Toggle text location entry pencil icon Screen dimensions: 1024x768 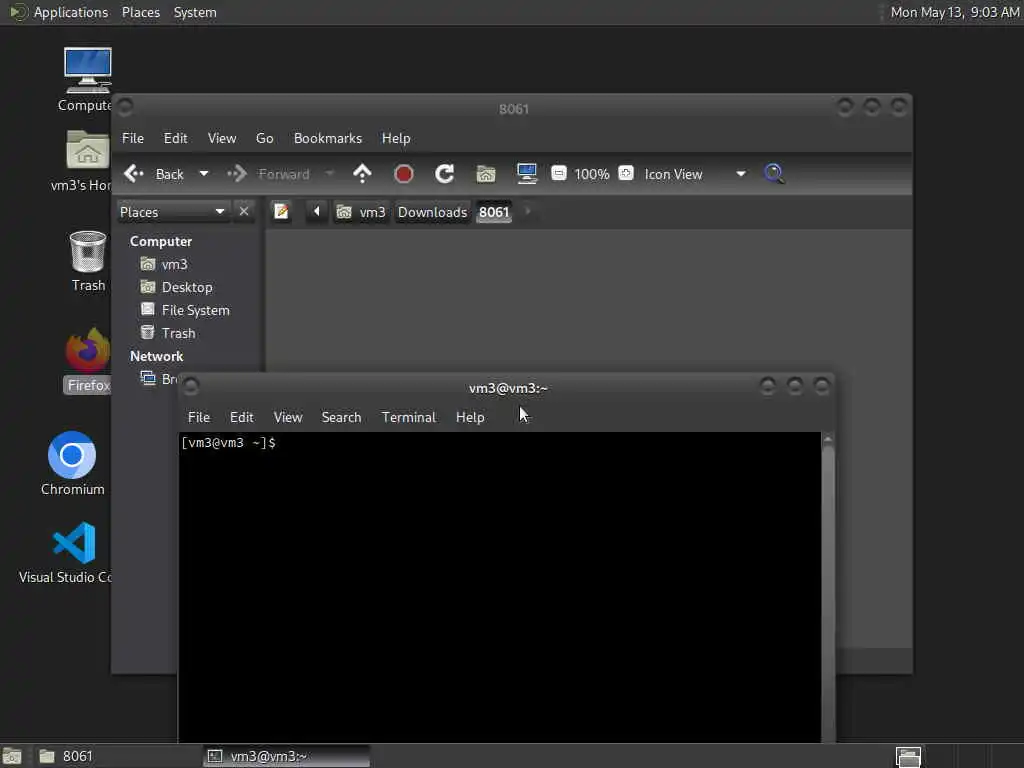[x=281, y=212]
